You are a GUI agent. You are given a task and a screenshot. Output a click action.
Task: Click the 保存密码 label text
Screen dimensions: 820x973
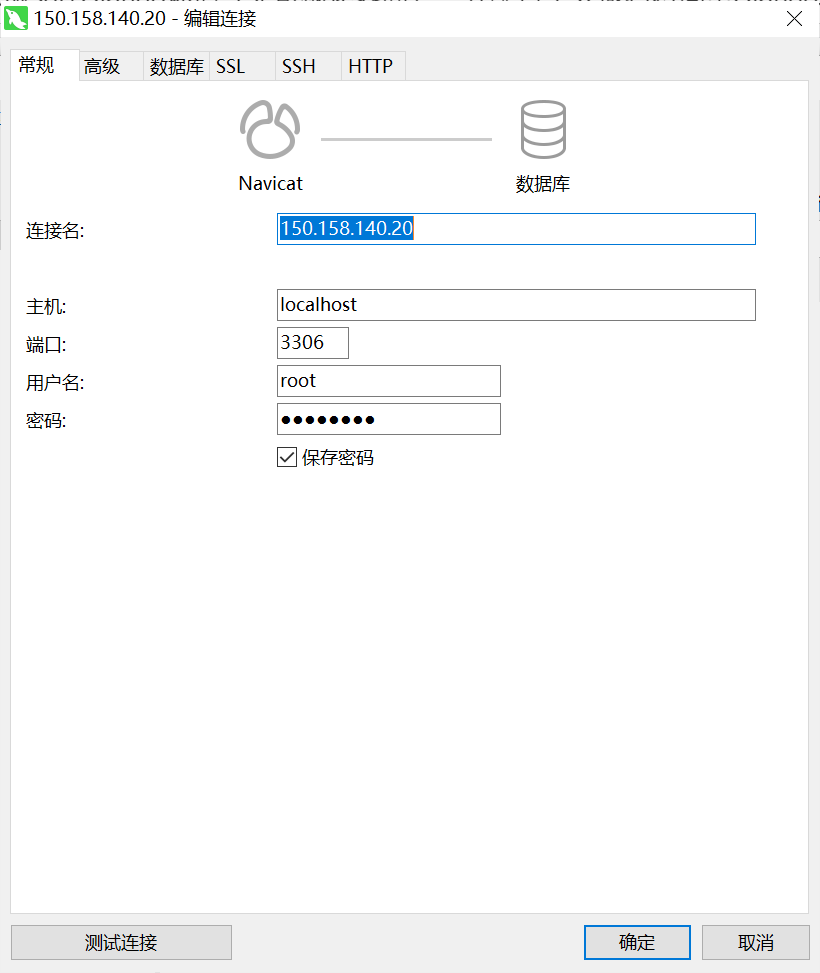pyautogui.click(x=338, y=458)
